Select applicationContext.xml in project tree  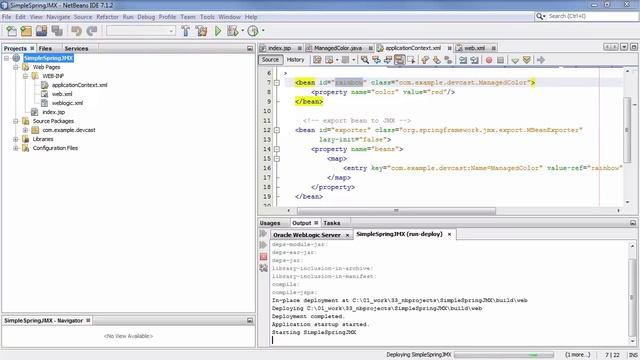tap(80, 85)
